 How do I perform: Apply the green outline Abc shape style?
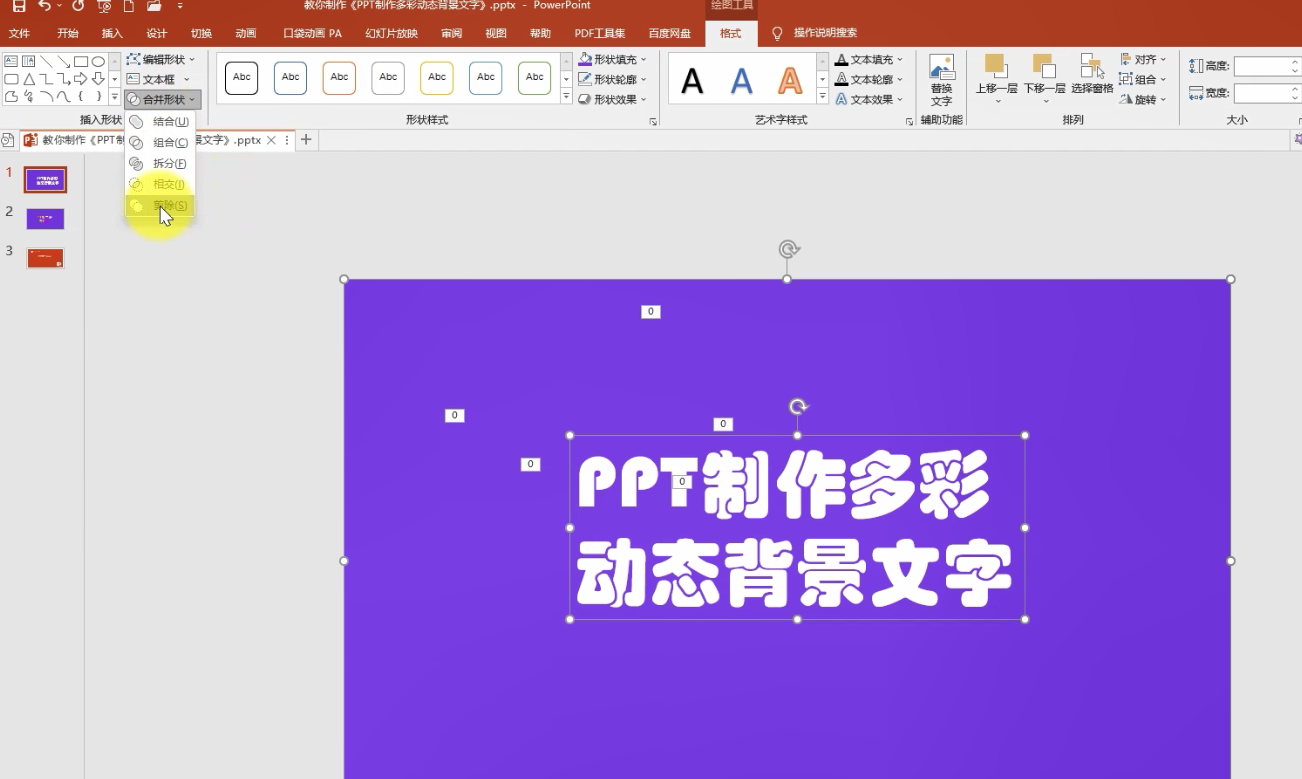tap(535, 77)
